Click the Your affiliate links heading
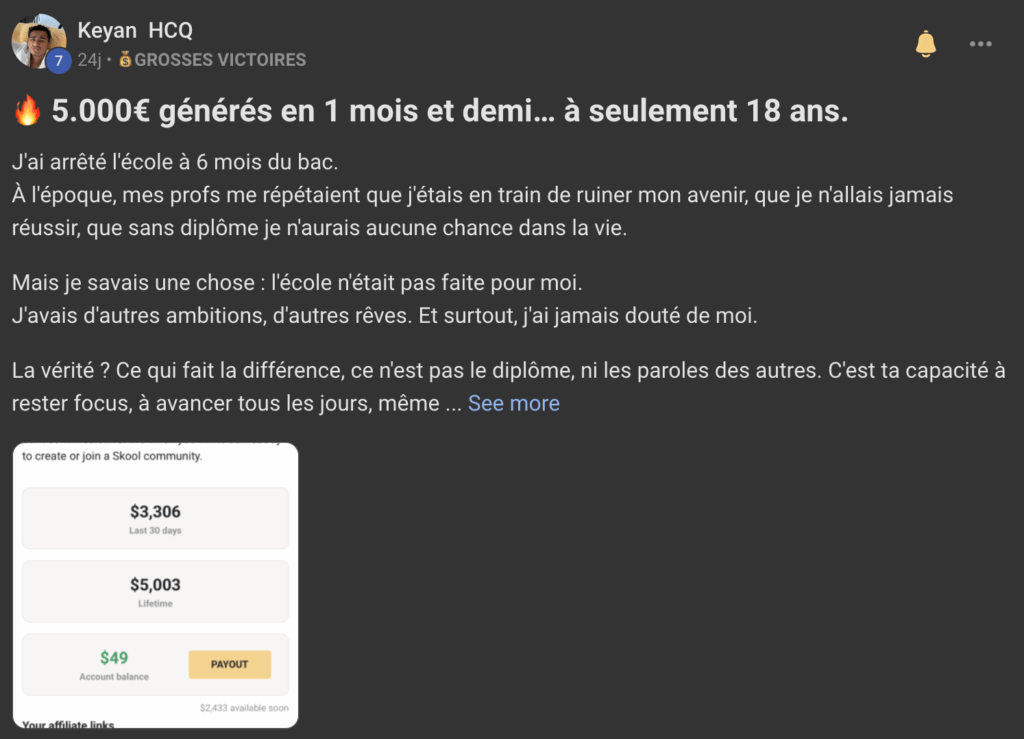1024x739 pixels. (x=68, y=724)
